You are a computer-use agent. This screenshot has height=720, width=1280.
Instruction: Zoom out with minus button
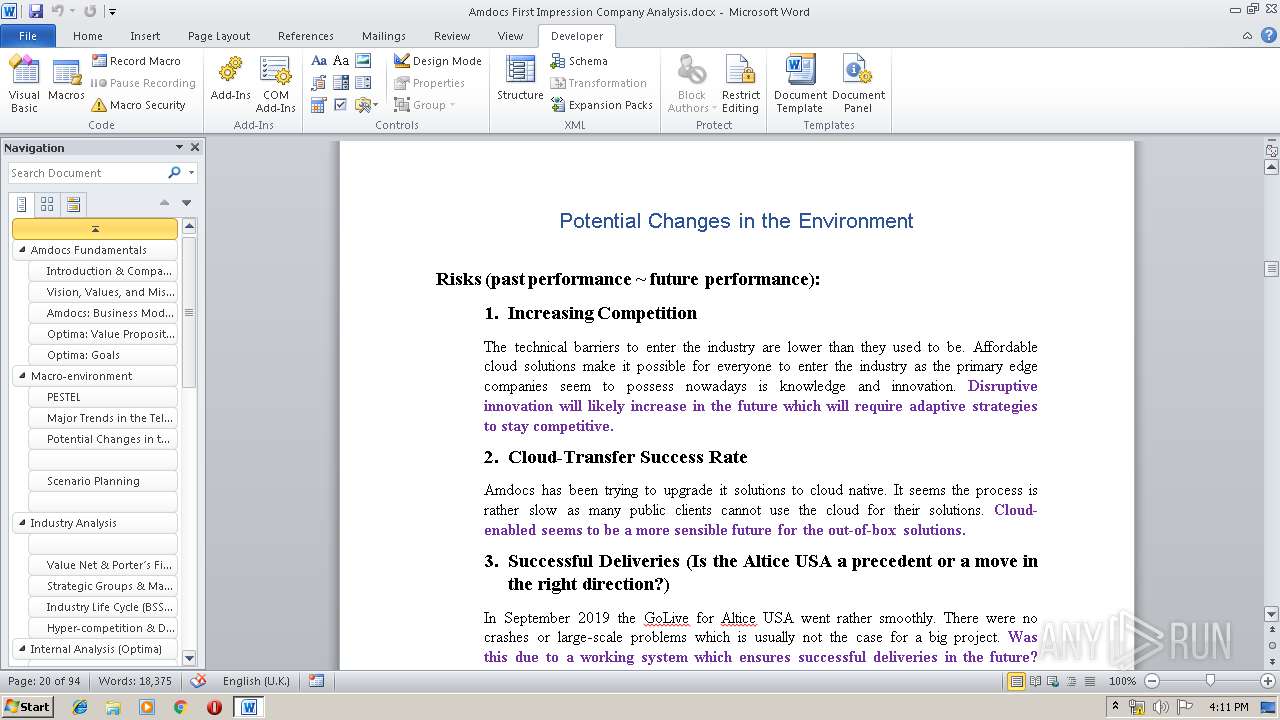(1151, 681)
